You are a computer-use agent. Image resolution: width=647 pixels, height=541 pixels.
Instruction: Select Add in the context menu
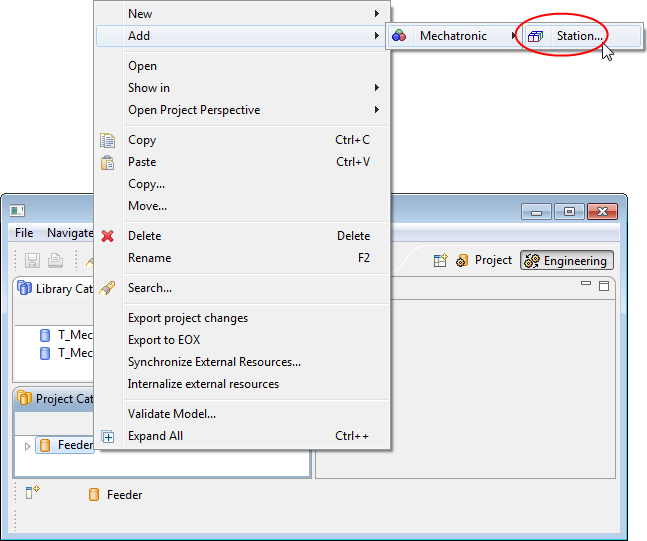tap(243, 36)
